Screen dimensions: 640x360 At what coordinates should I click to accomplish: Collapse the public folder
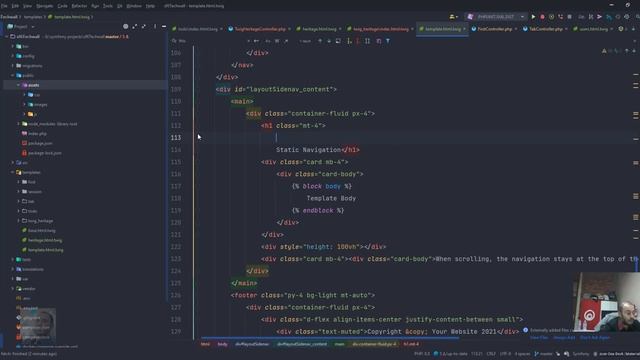pos(13,76)
